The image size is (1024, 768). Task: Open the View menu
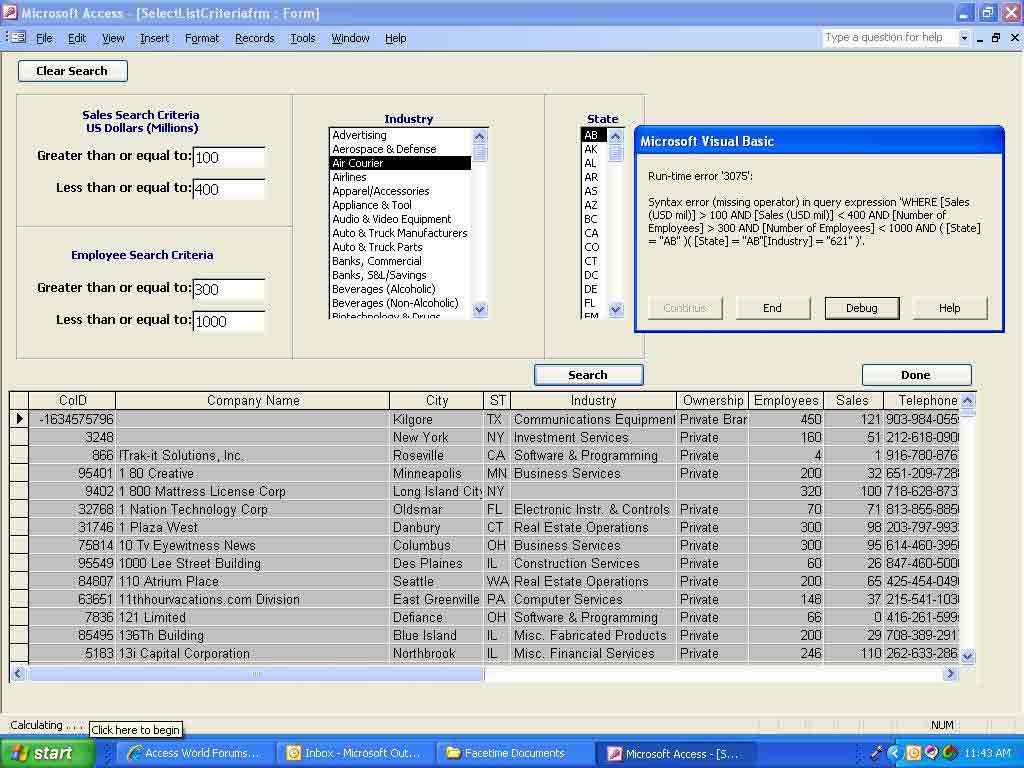click(x=113, y=39)
